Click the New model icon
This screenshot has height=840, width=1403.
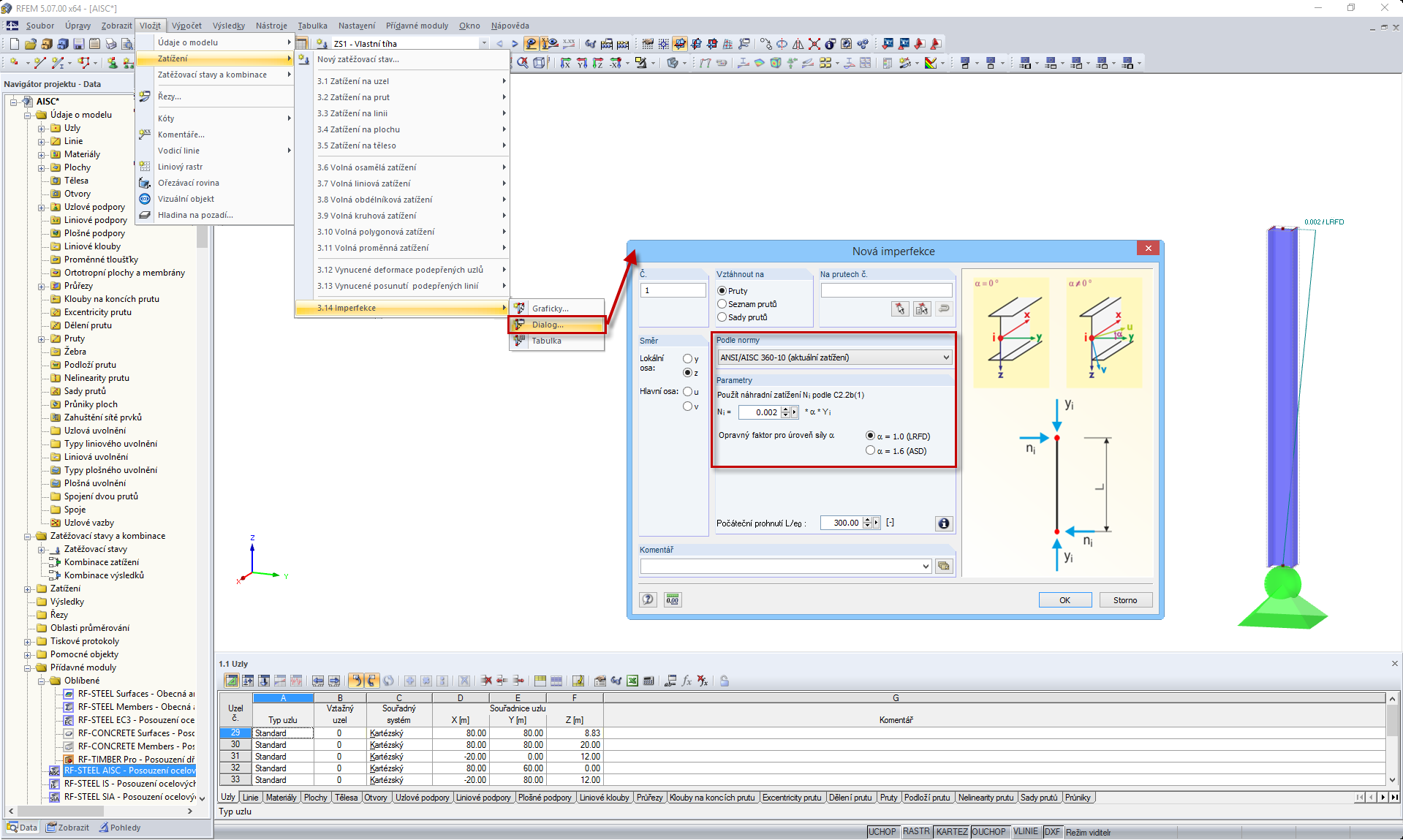pyautogui.click(x=14, y=44)
